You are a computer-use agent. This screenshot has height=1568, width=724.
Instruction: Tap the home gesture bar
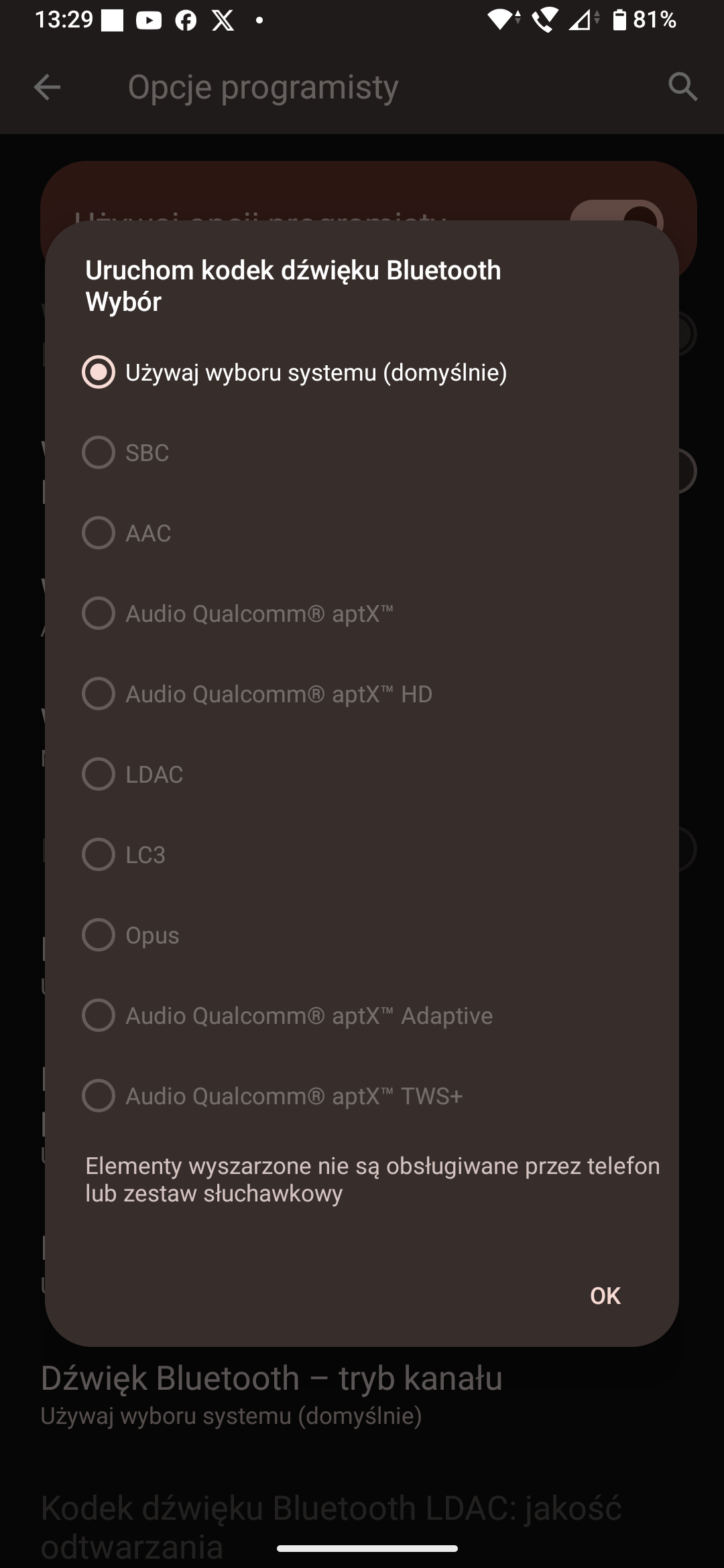367,1549
